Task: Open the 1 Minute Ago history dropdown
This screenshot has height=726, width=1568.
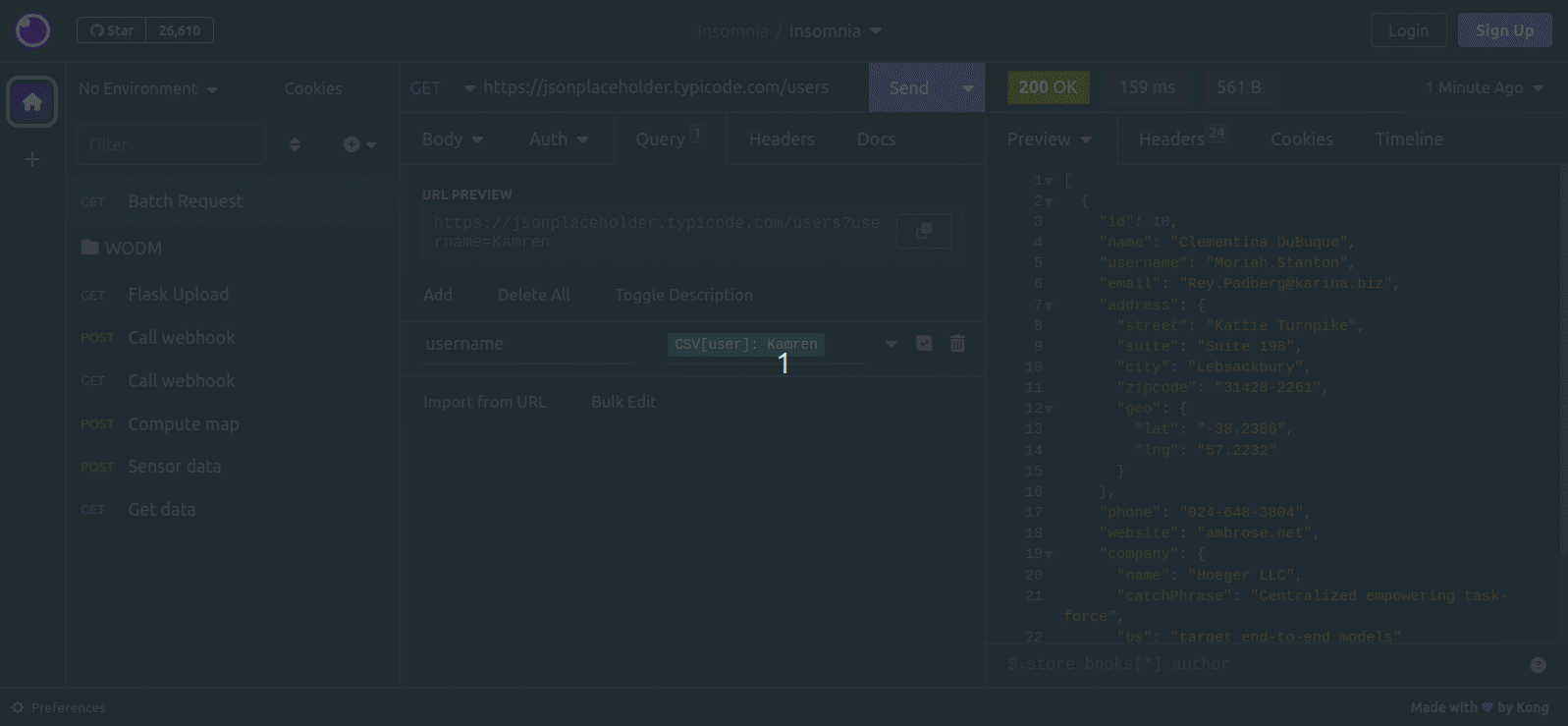Action: (x=1484, y=88)
